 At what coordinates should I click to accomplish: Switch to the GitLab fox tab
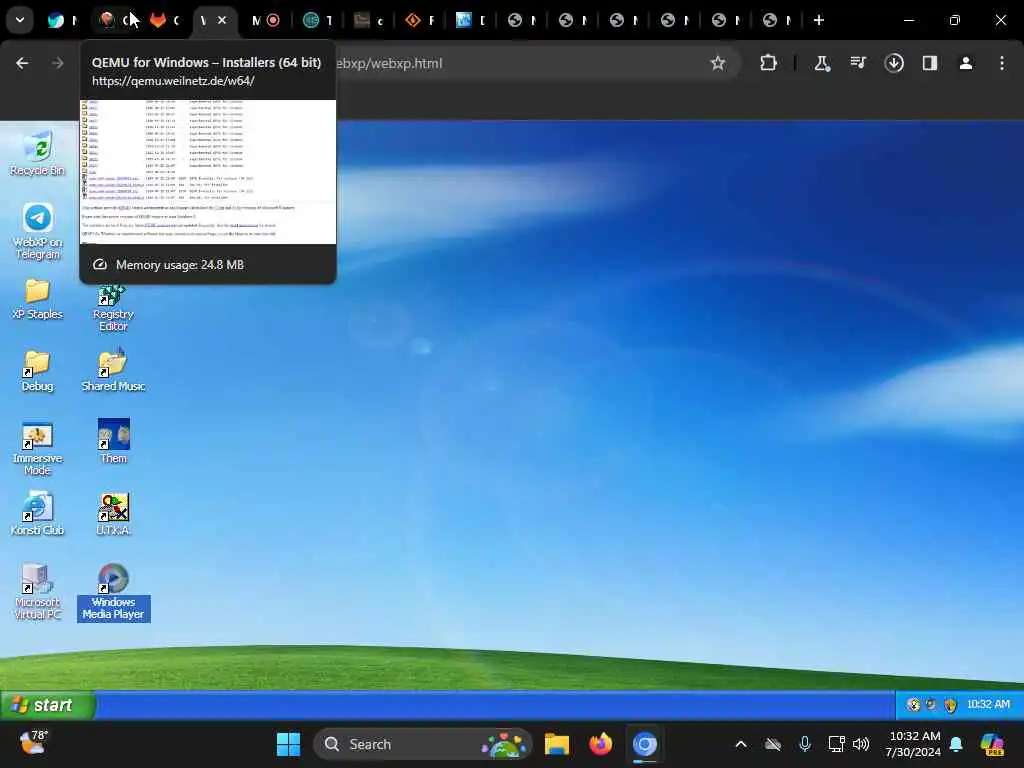165,20
